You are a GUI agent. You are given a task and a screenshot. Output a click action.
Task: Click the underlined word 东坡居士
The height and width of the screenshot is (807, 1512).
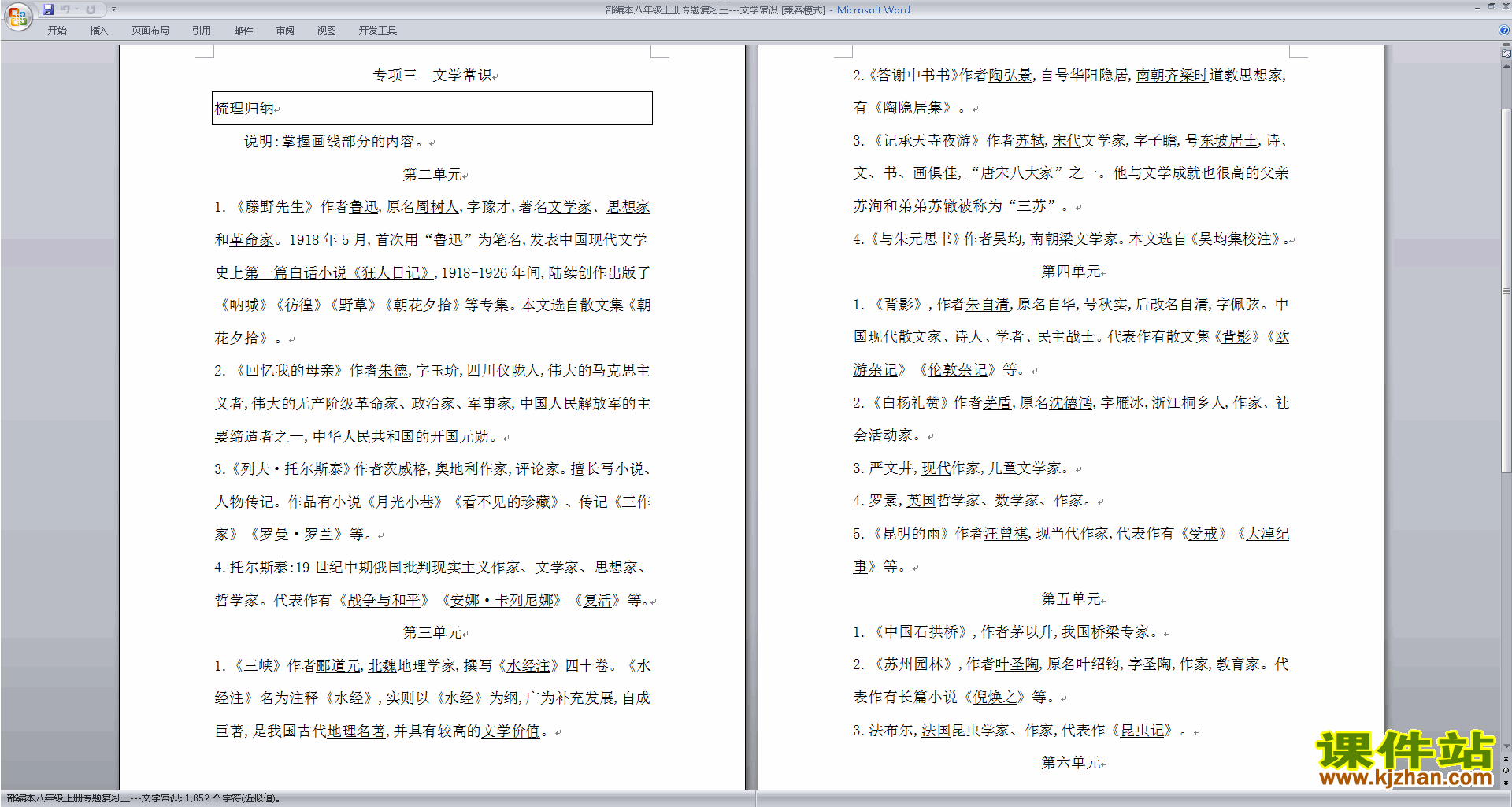tap(1228, 140)
